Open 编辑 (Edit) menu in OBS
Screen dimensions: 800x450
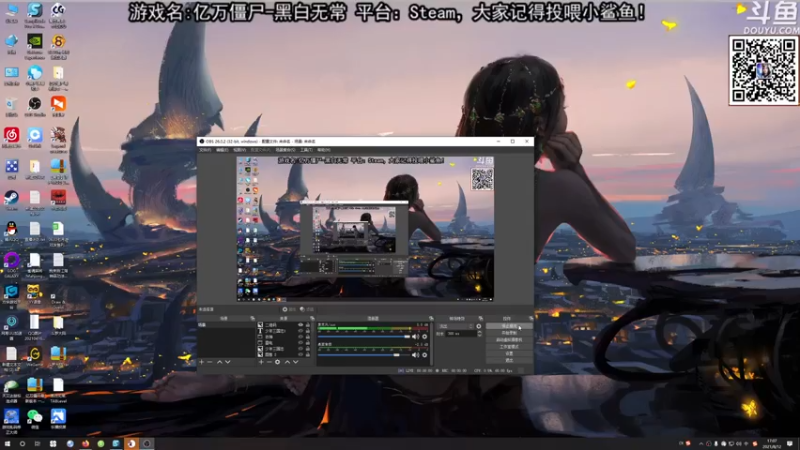[222, 150]
